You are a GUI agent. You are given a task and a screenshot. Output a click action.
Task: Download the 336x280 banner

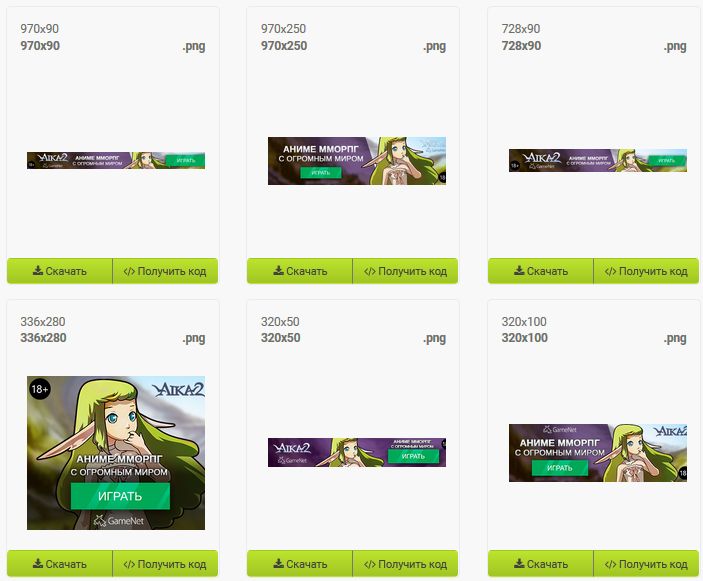pyautogui.click(x=60, y=564)
